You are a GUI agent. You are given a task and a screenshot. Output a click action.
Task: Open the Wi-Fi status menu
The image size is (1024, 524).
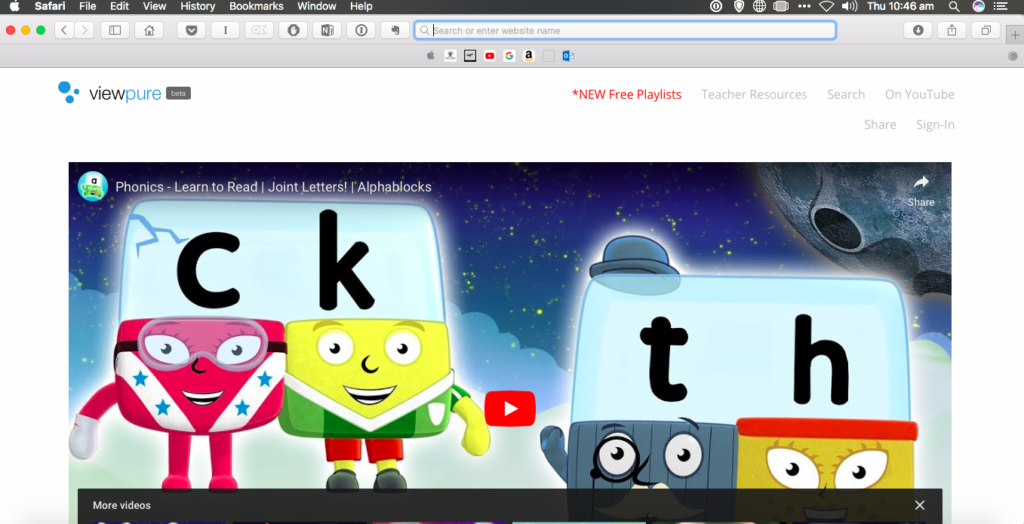[827, 7]
